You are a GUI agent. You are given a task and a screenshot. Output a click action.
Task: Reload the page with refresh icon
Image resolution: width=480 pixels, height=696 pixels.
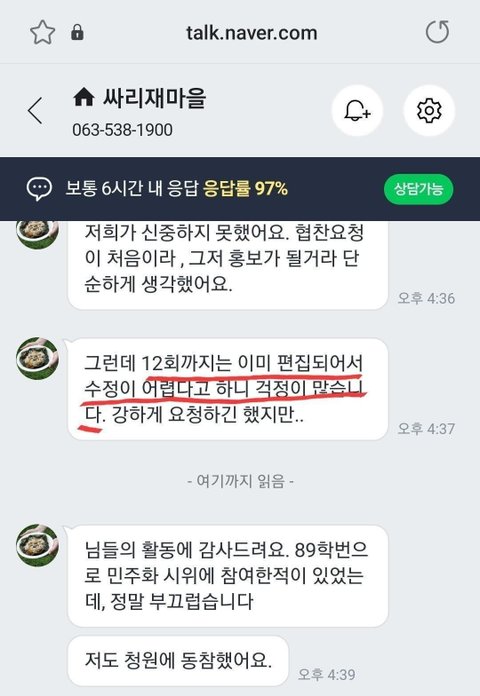[x=437, y=32]
